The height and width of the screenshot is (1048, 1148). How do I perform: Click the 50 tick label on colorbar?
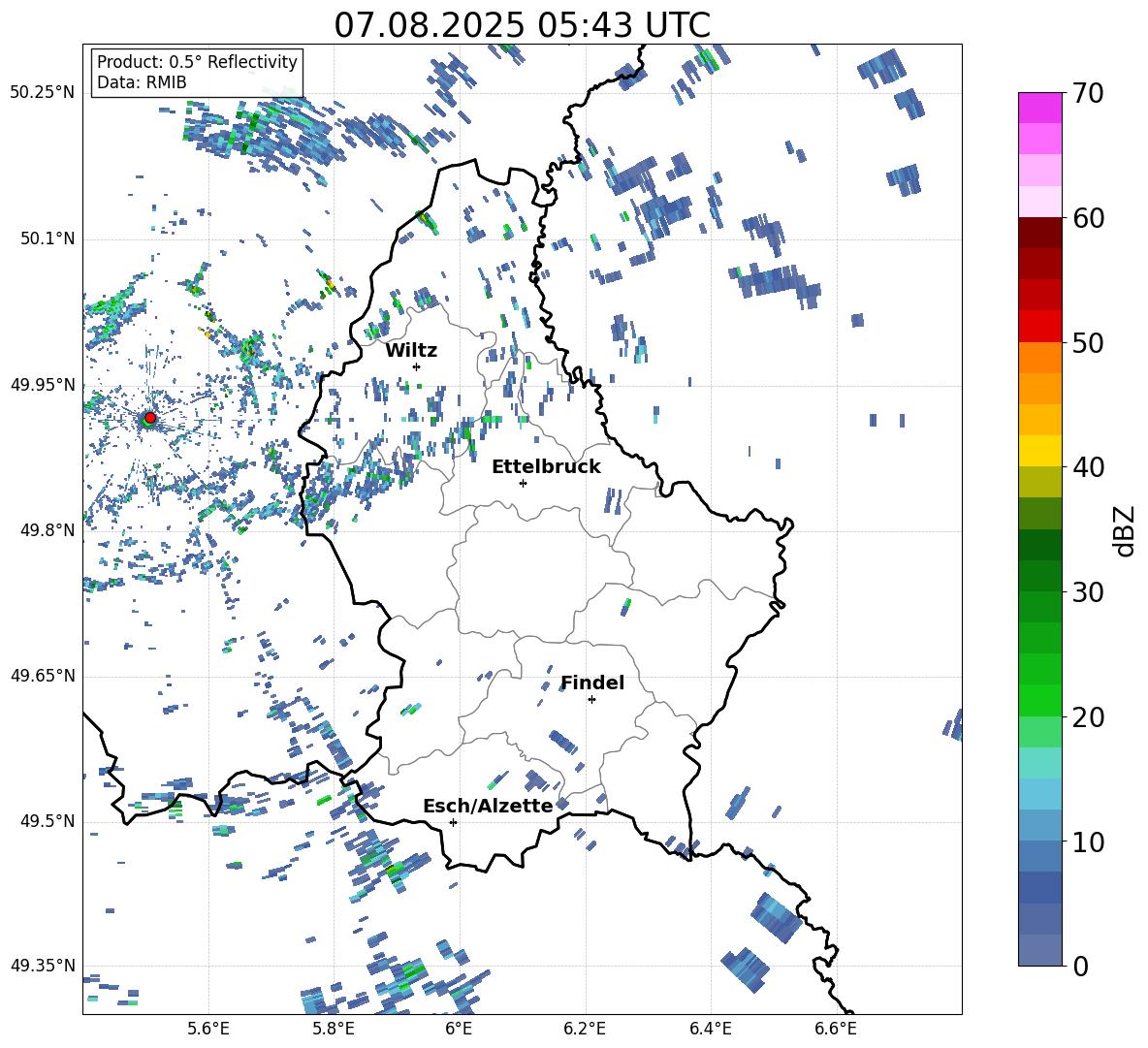1088,343
